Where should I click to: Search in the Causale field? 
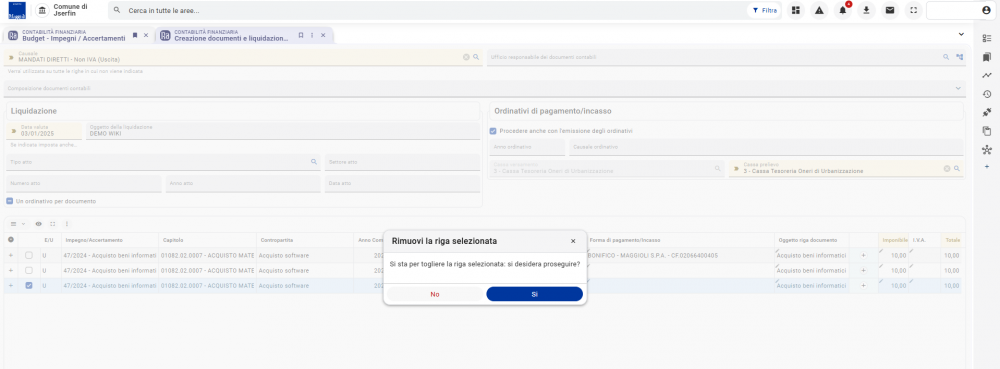[x=476, y=57]
